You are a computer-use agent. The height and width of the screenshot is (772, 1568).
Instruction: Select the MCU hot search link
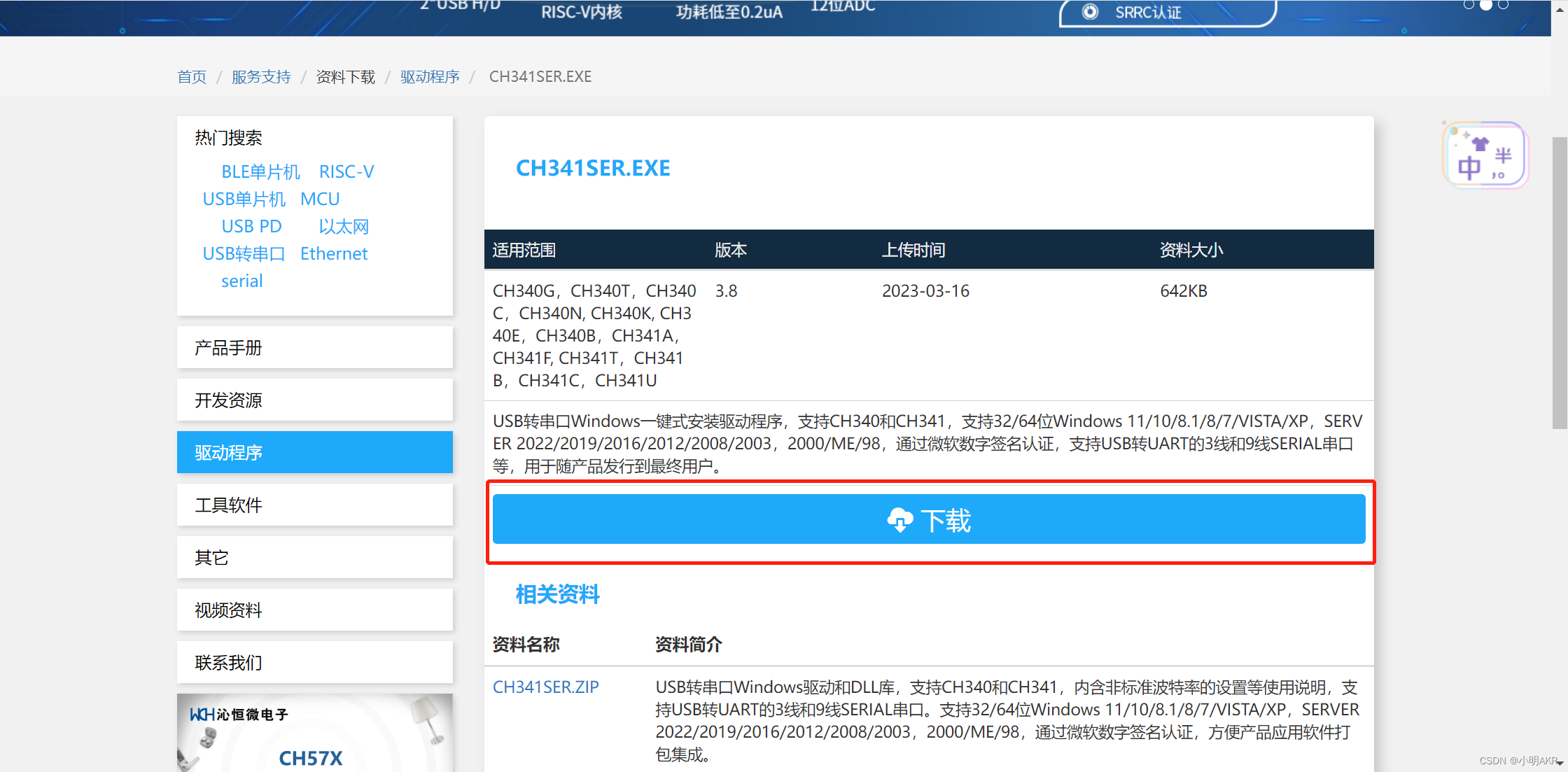click(320, 199)
